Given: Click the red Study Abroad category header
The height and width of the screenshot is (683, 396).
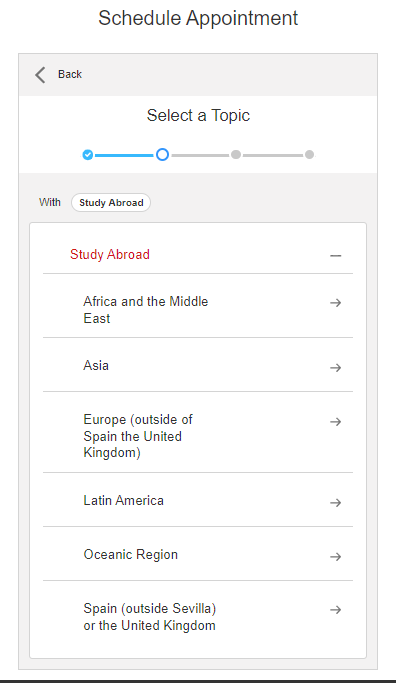Looking at the screenshot, I should coord(110,254).
